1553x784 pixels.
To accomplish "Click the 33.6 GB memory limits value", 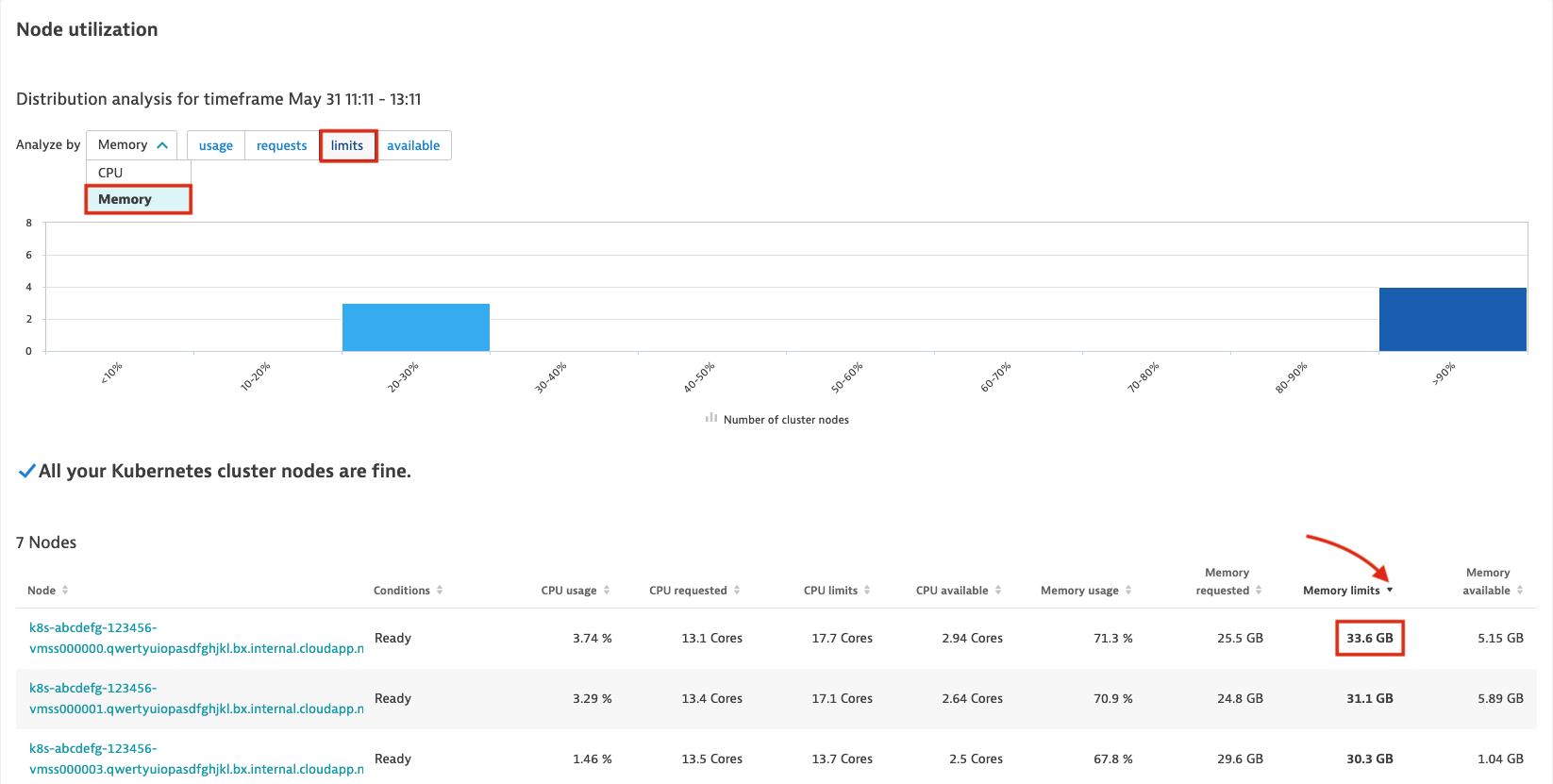I will coord(1370,638).
